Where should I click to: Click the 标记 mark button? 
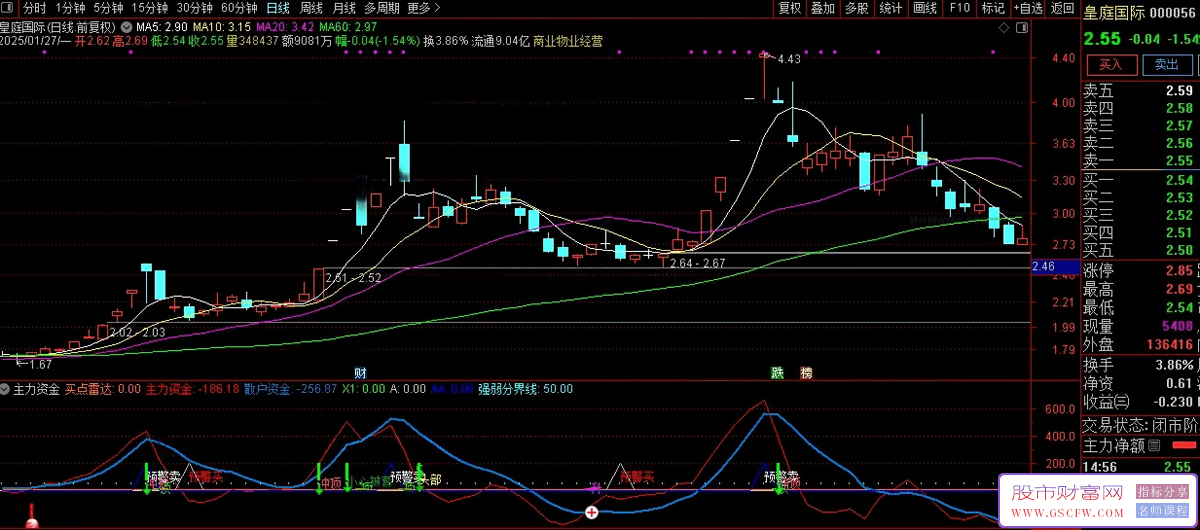pyautogui.click(x=992, y=8)
